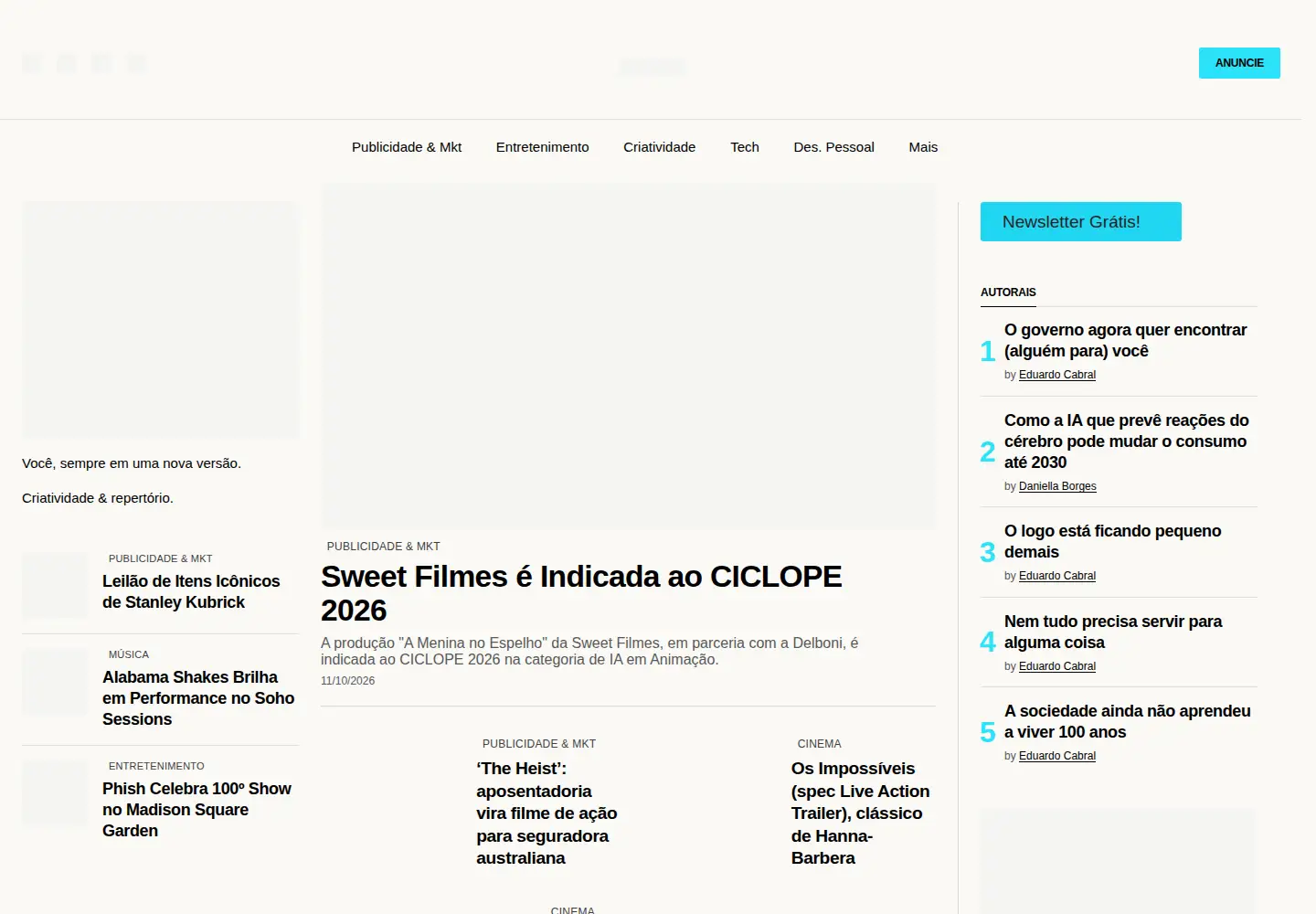This screenshot has width=1316, height=914.
Task: Click the ANUNCIE button
Action: point(1239,63)
